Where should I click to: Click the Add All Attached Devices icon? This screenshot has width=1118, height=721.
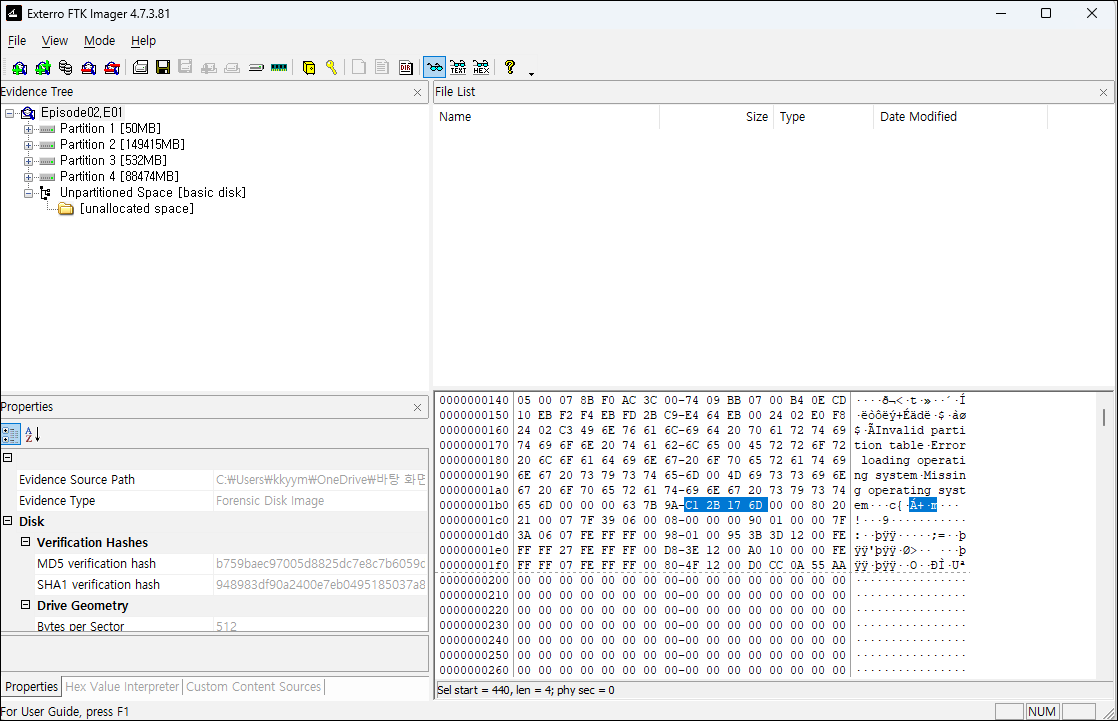[x=43, y=68]
